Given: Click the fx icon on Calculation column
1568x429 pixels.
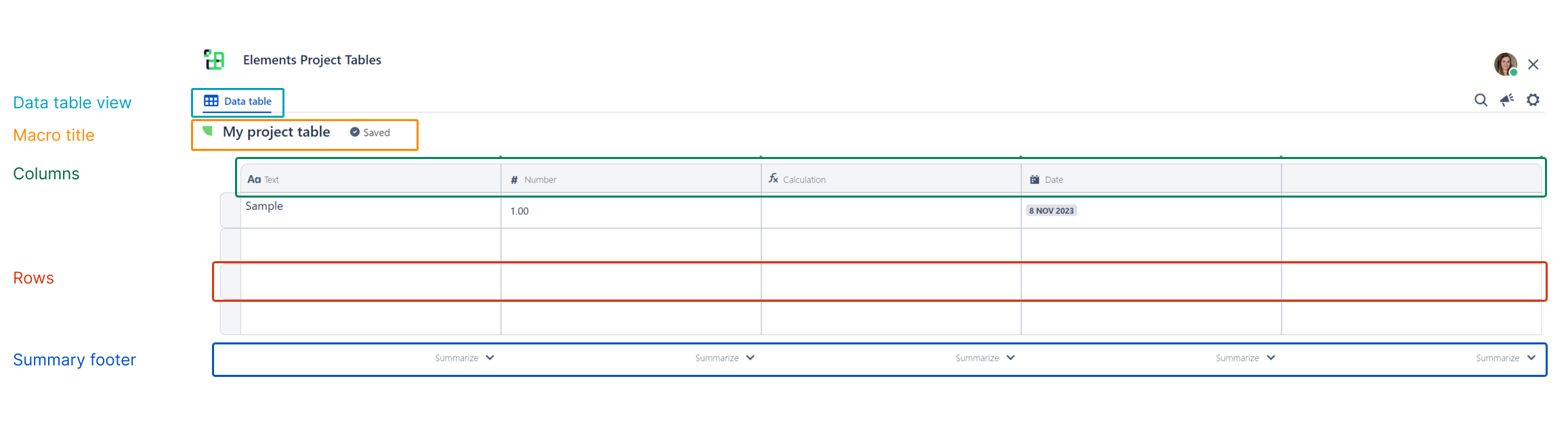Looking at the screenshot, I should [x=774, y=179].
